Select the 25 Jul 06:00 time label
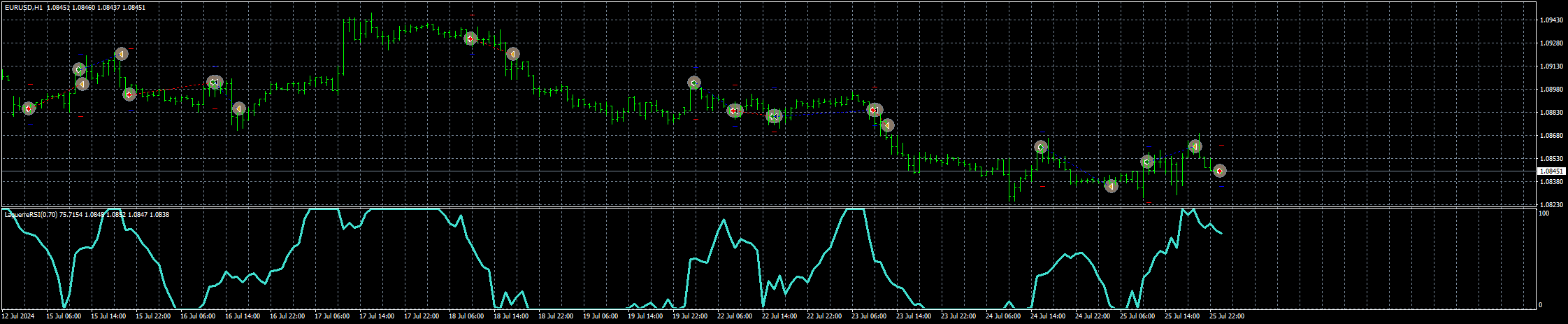Screen dimensions: 1568x324 pos(1137,316)
